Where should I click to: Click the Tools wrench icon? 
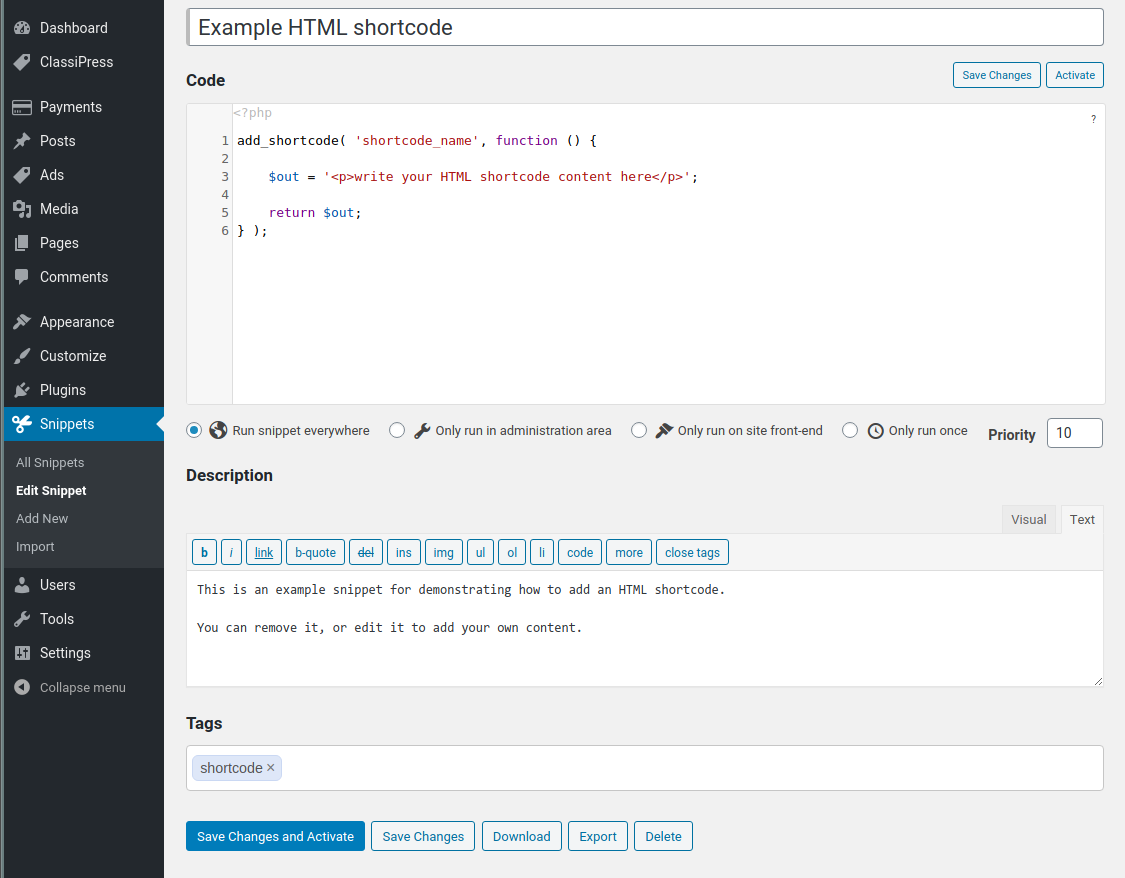(x=22, y=619)
